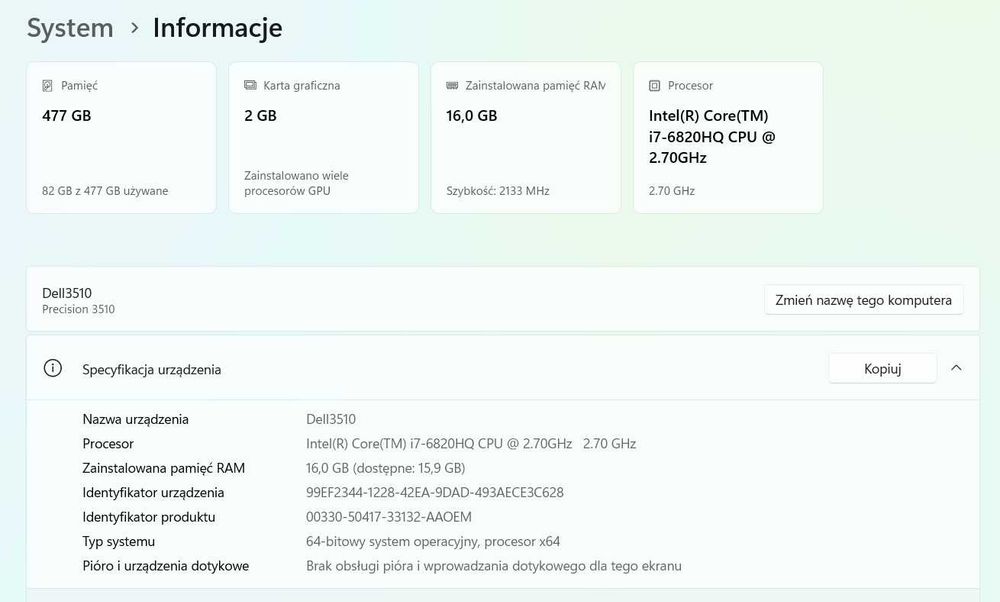Collapse the Specyfikacja urządzenia section
The image size is (1000, 602).
956,368
